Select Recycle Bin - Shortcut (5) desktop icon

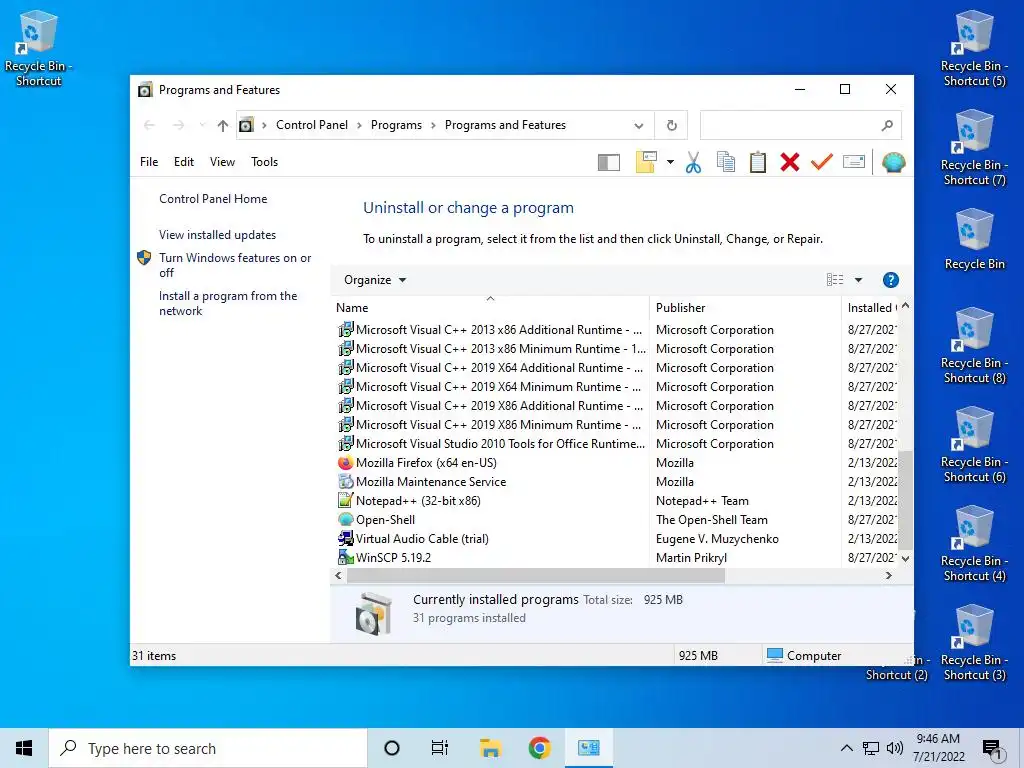pyautogui.click(x=974, y=49)
